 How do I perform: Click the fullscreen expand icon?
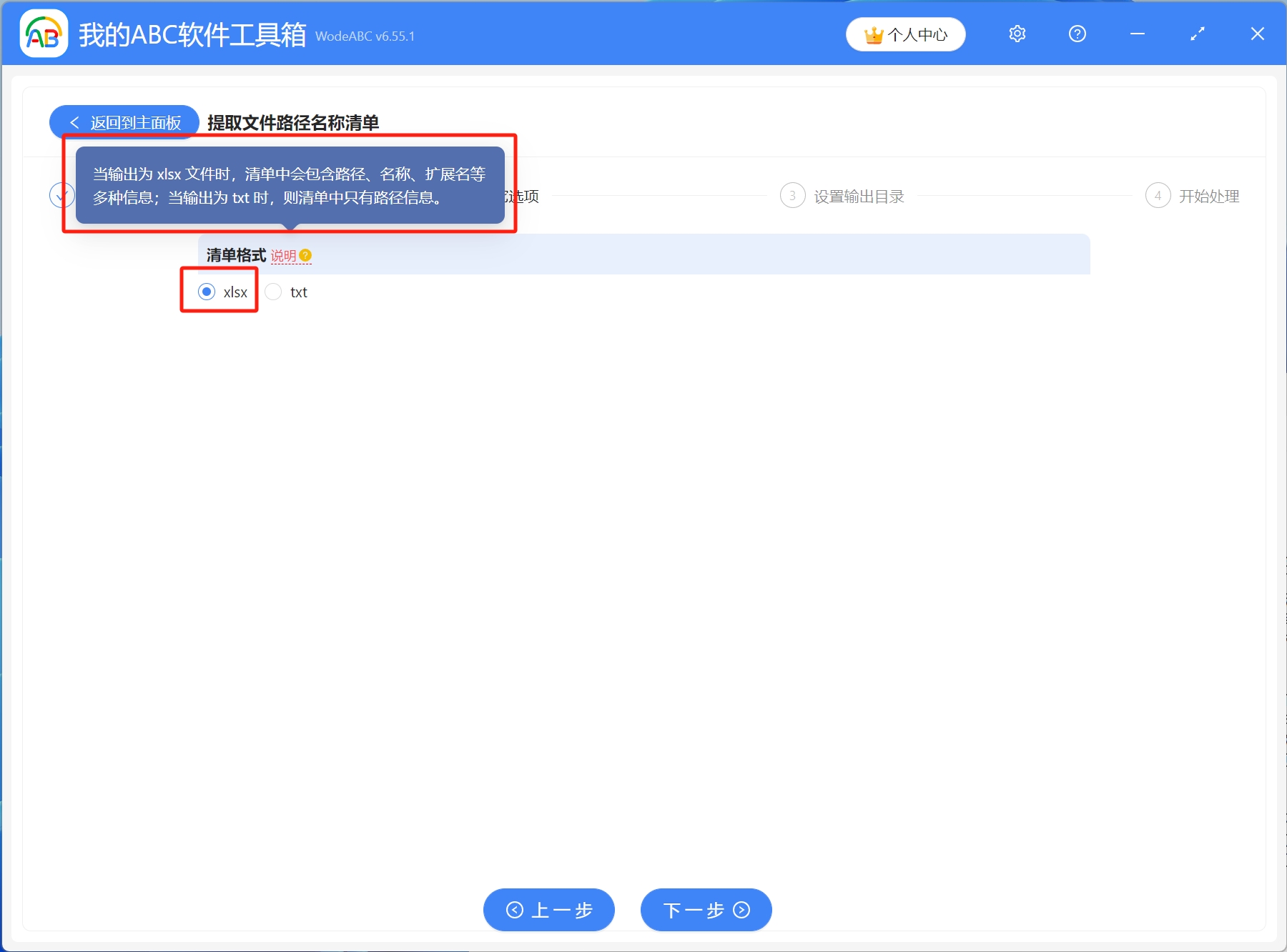[x=1197, y=34]
